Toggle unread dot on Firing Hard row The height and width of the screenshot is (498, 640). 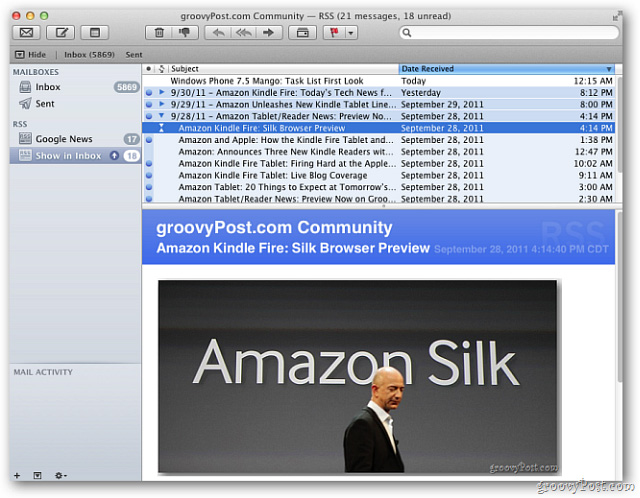coord(149,164)
